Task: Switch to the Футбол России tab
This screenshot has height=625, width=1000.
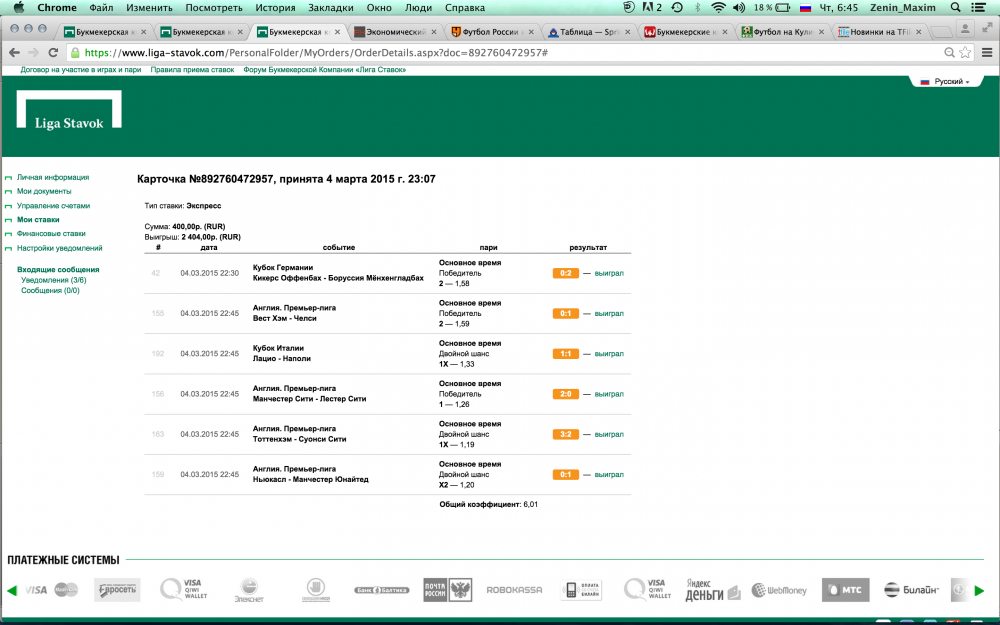Action: 492,31
